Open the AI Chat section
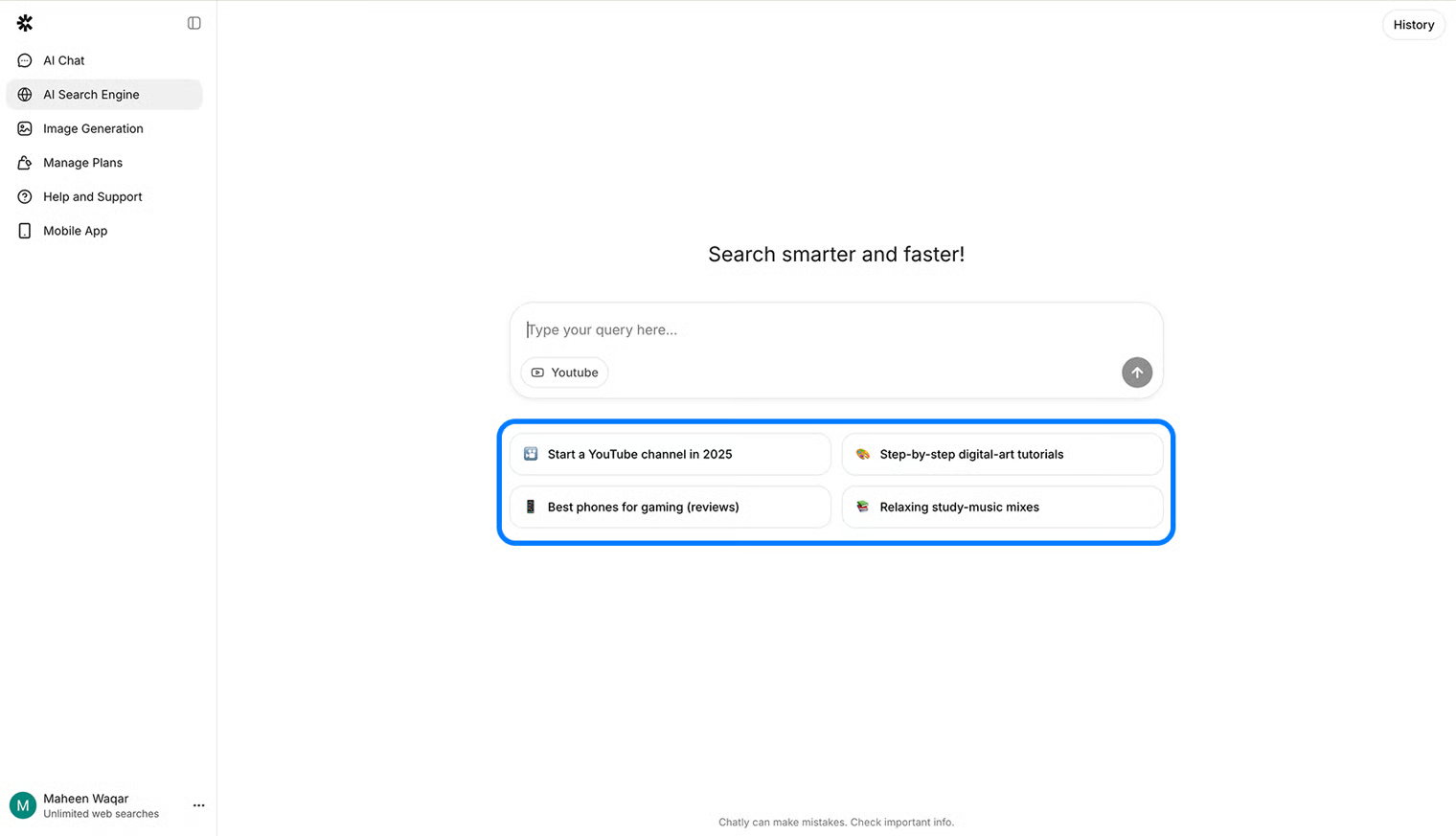This screenshot has width=1456, height=836. (64, 60)
